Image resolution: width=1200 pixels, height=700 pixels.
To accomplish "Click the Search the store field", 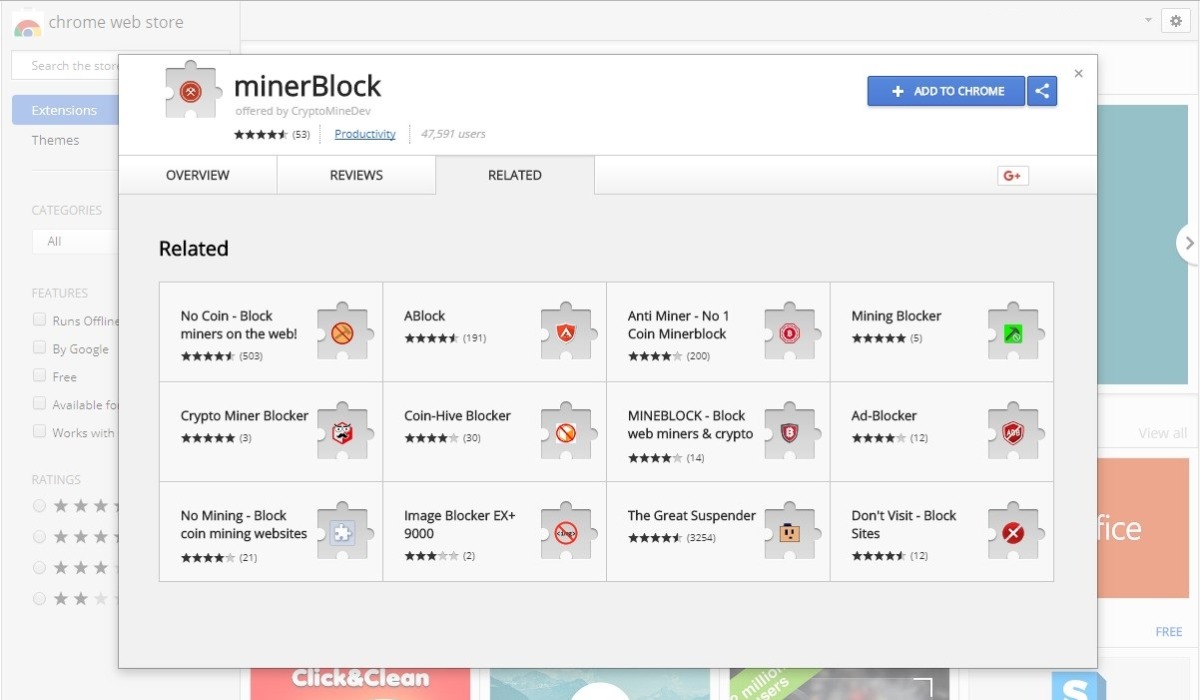I will click(70, 66).
